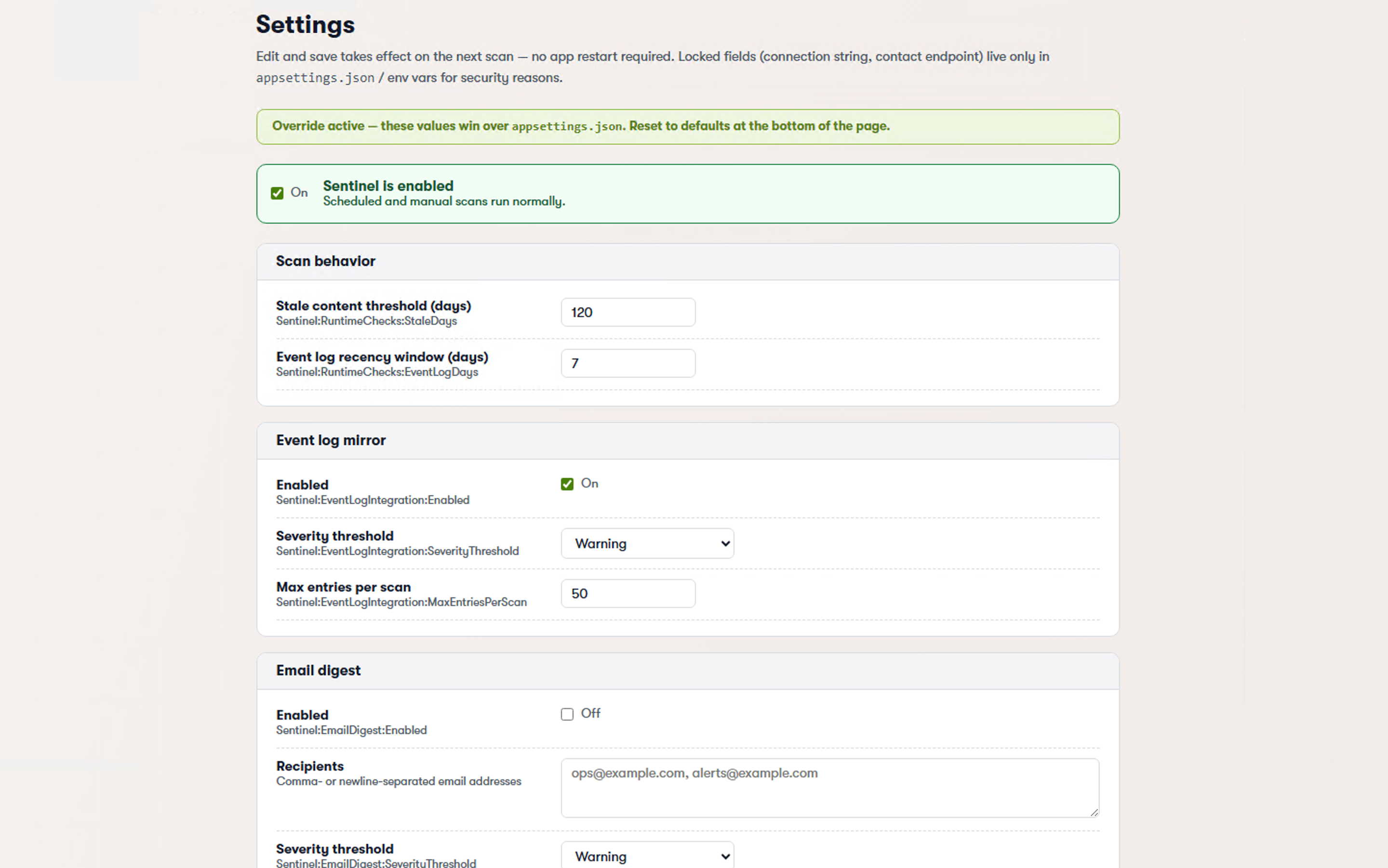Click the checkmark on the Event log Enabled toggle
The width and height of the screenshot is (1388, 868).
(x=567, y=483)
